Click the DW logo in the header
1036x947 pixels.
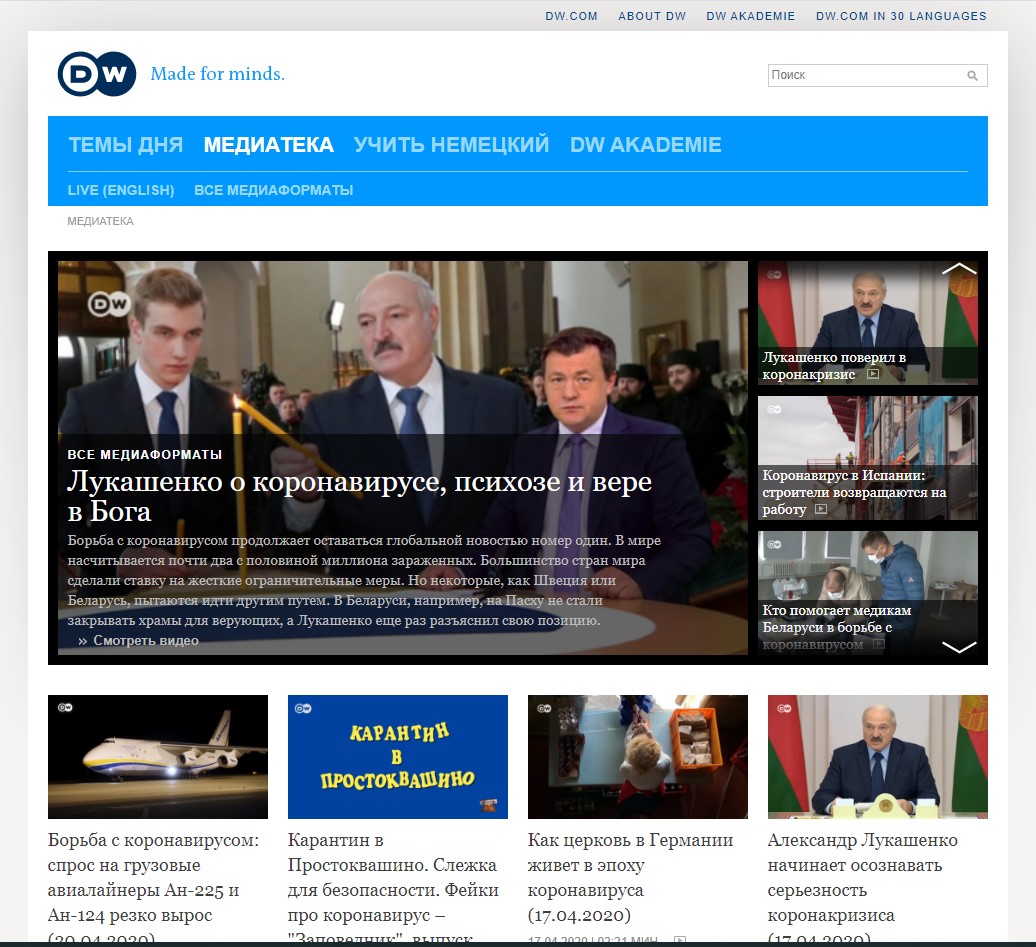click(x=97, y=73)
